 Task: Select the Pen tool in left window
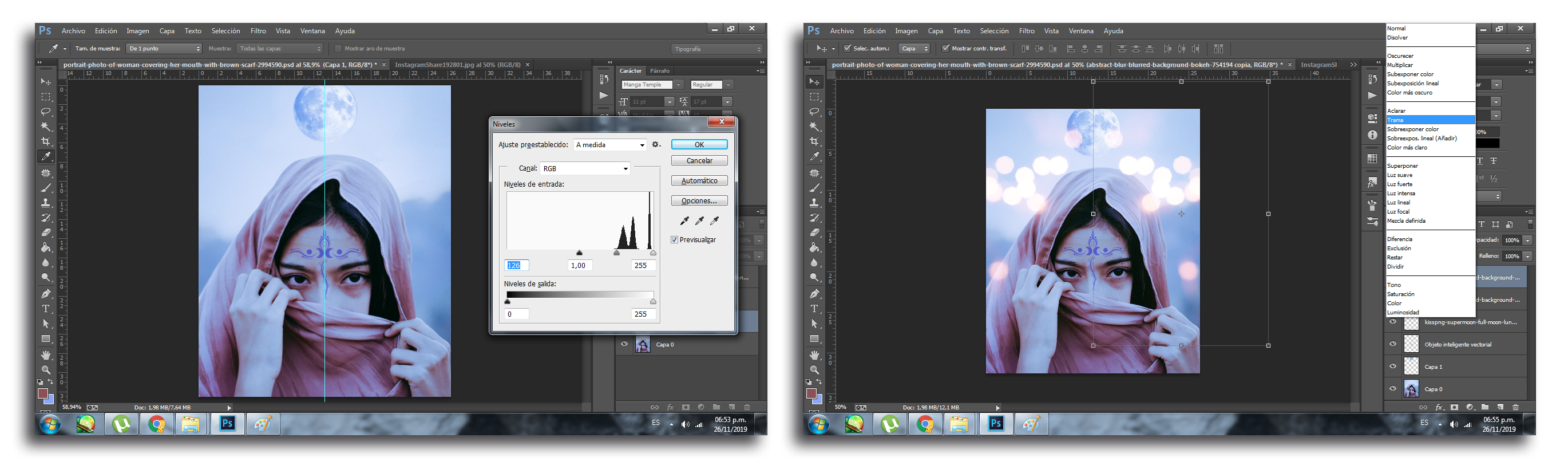coord(46,294)
